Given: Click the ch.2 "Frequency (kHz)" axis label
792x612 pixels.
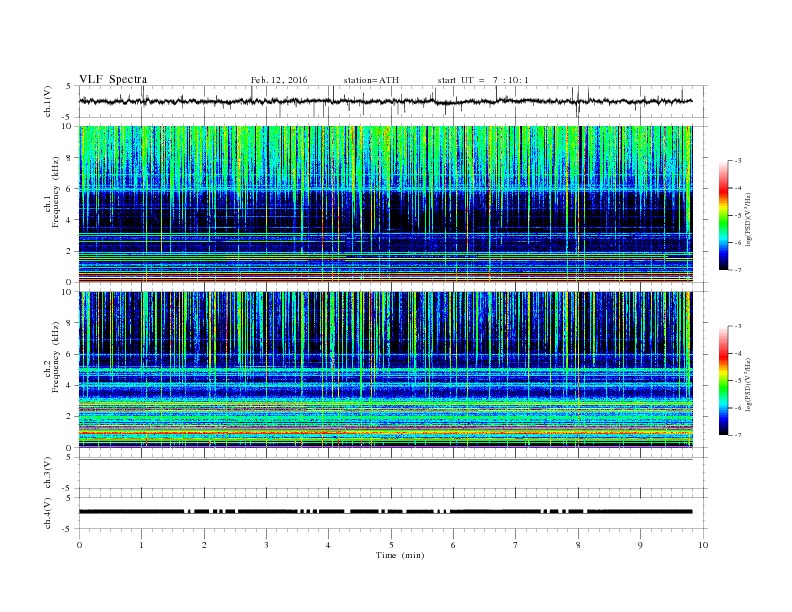Looking at the screenshot, I should click(x=55, y=357).
